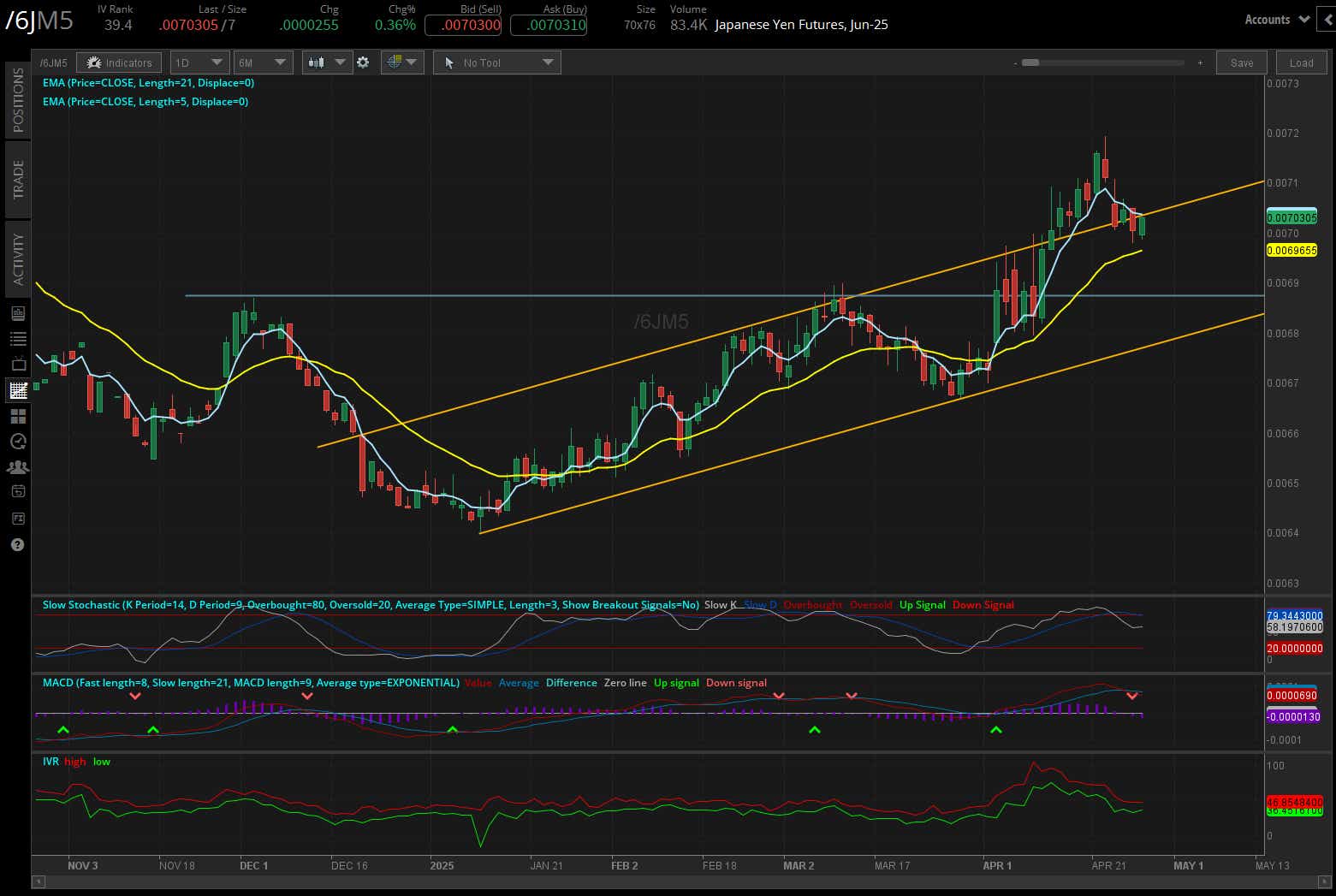Open the help question mark icon

(x=17, y=544)
